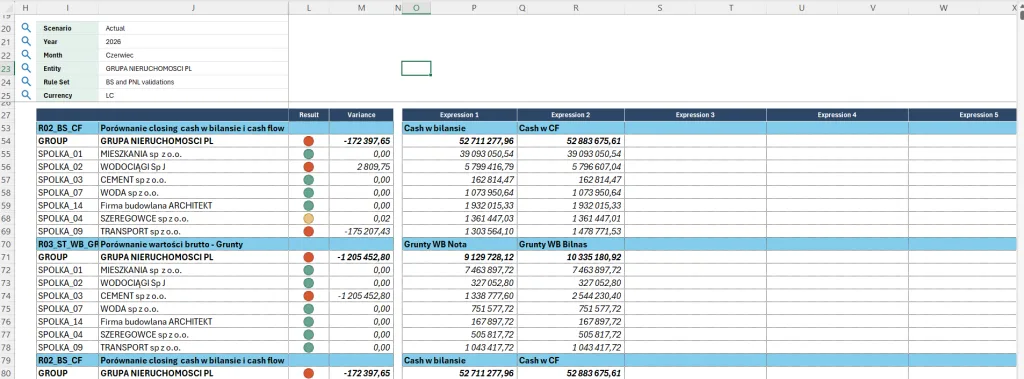The height and width of the screenshot is (379, 1024).
Task: Click the variance value '2 809,75'
Action: click(x=373, y=167)
